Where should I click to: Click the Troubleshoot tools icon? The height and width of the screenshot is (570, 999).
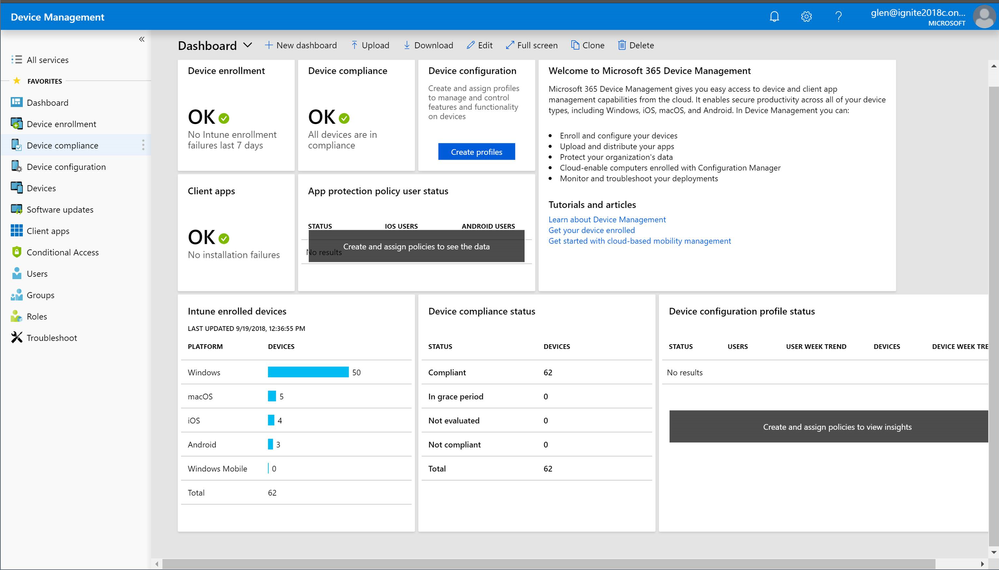point(17,338)
